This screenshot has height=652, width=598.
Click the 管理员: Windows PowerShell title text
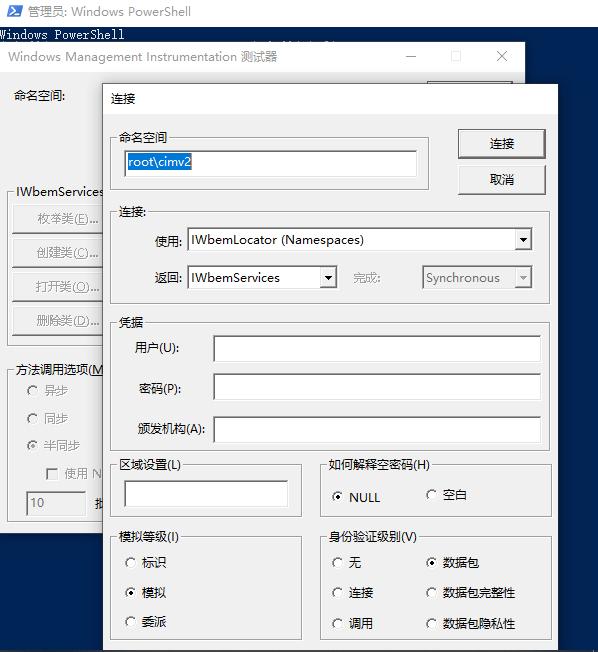tap(109, 12)
